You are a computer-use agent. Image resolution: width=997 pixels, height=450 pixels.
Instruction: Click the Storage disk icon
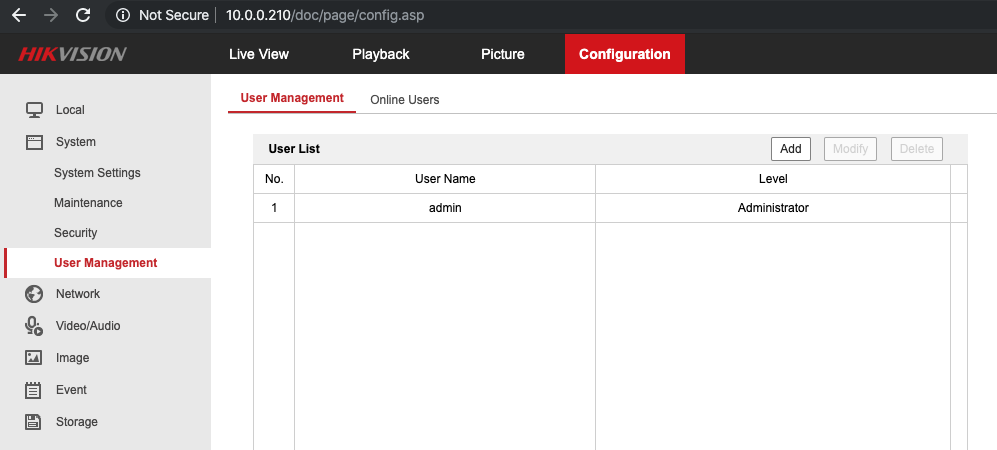coord(34,422)
